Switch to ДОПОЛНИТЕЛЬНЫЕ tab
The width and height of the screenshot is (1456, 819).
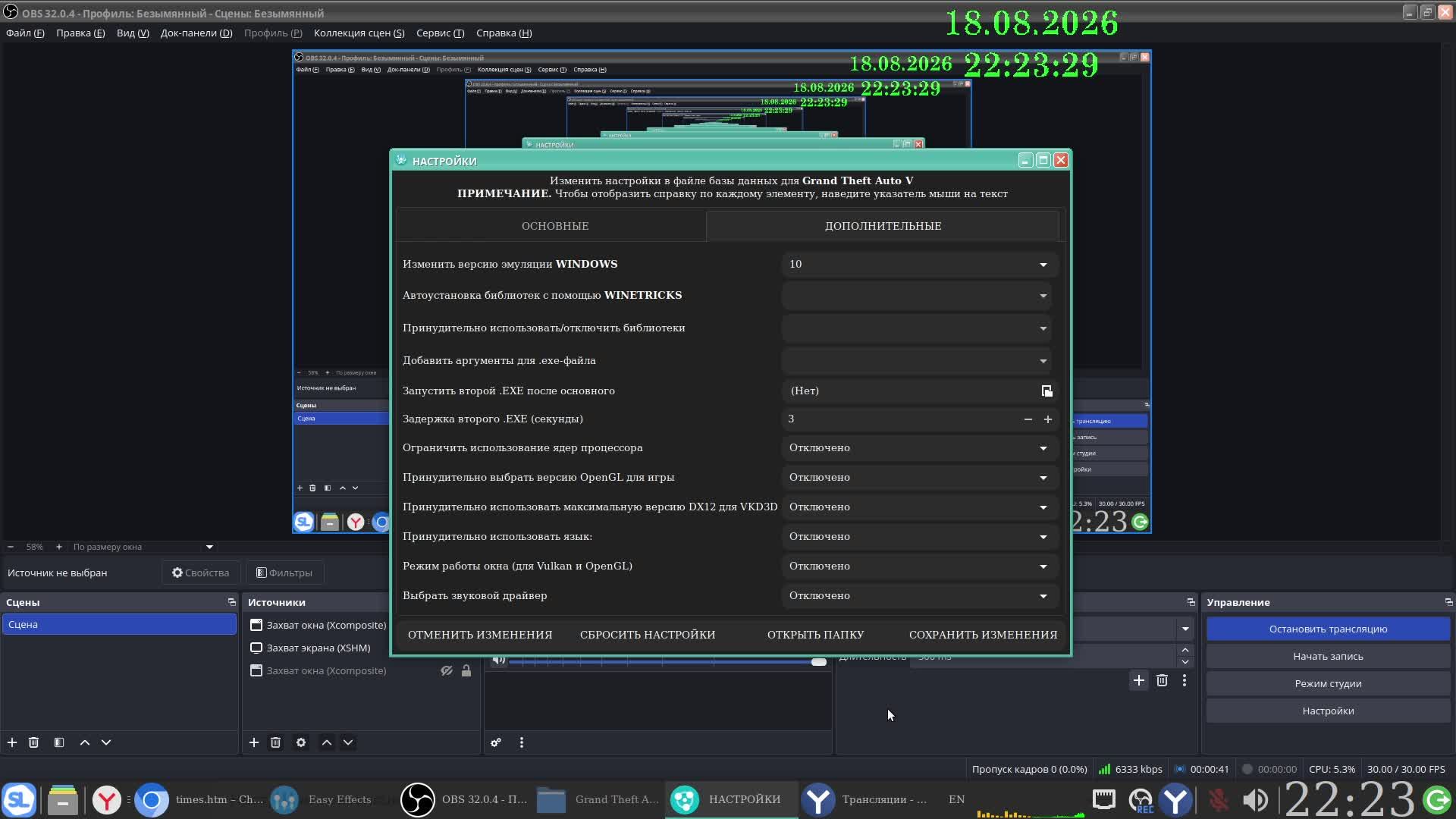click(x=883, y=226)
